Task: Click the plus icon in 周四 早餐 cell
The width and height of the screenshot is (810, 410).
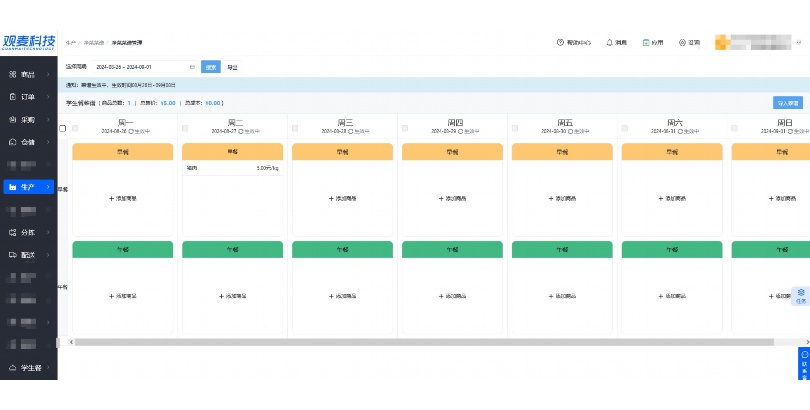Action: 441,198
